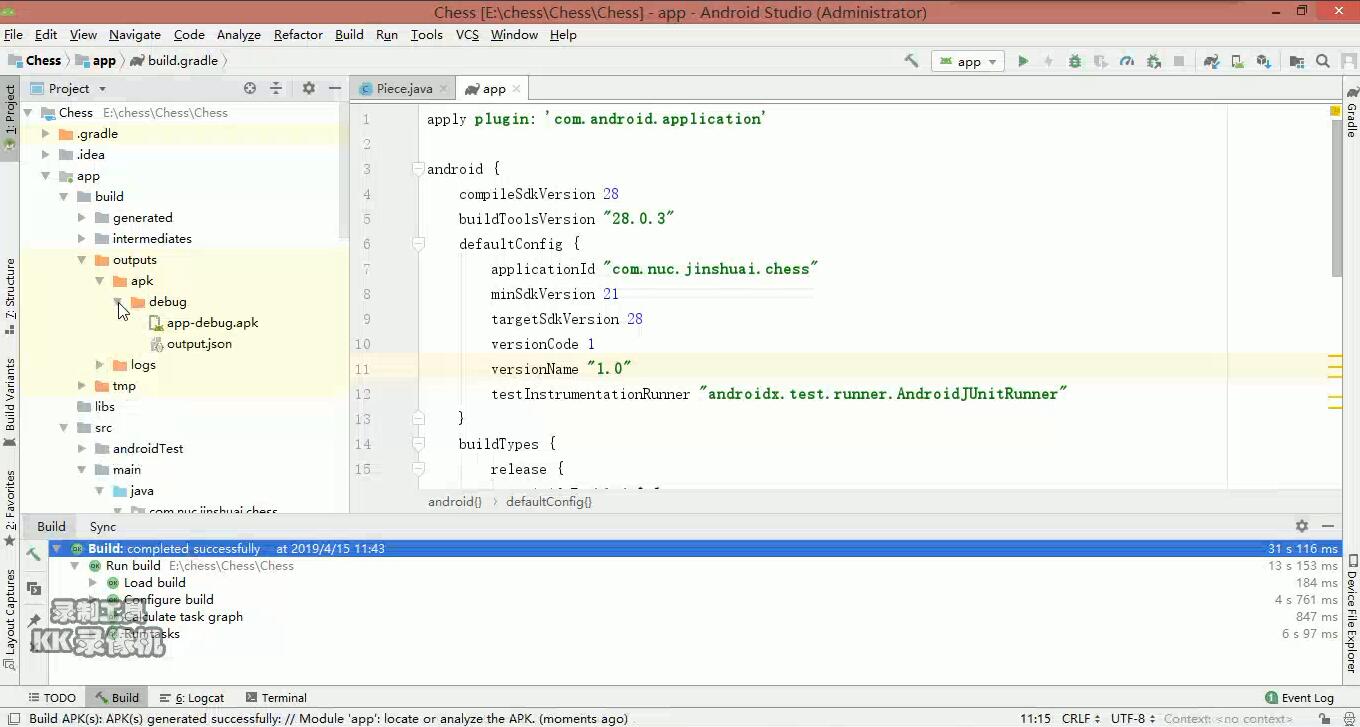Image resolution: width=1360 pixels, height=727 pixels.
Task: Click the defaultConfig{} editor breadcrumb
Action: [549, 502]
